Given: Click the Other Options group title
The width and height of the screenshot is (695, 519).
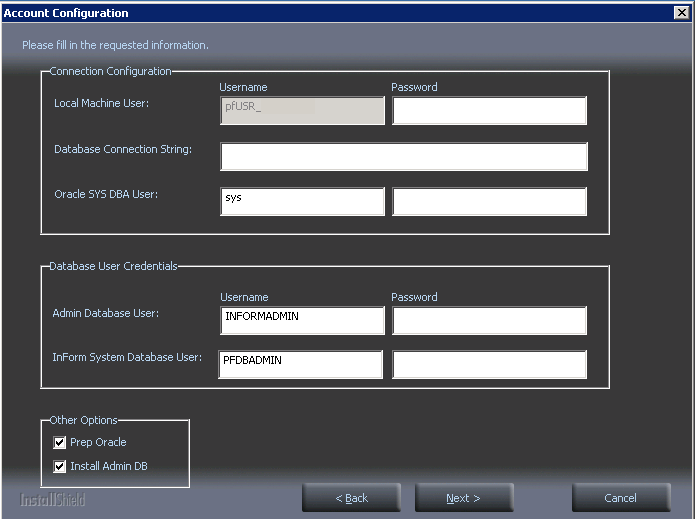Looking at the screenshot, I should coord(83,420).
